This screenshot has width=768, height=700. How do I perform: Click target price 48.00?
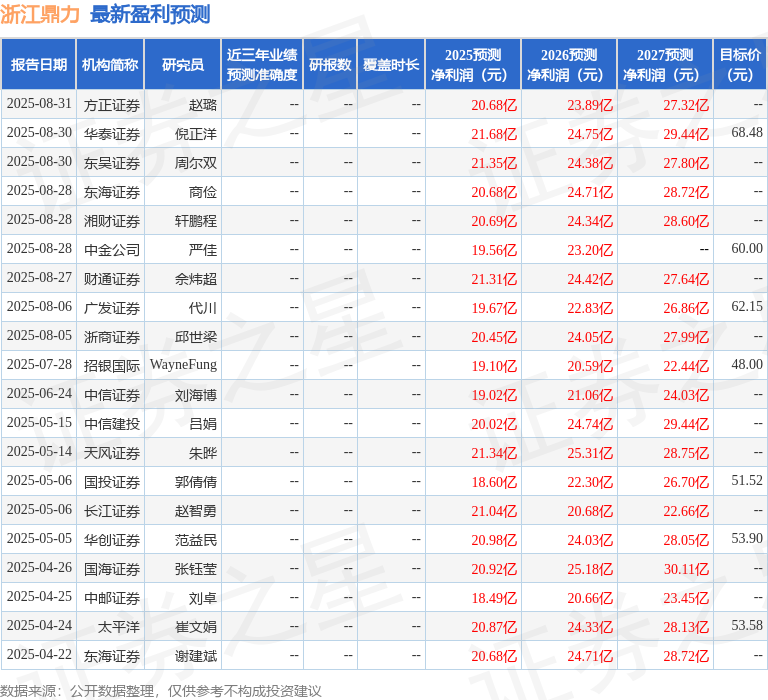point(747,364)
